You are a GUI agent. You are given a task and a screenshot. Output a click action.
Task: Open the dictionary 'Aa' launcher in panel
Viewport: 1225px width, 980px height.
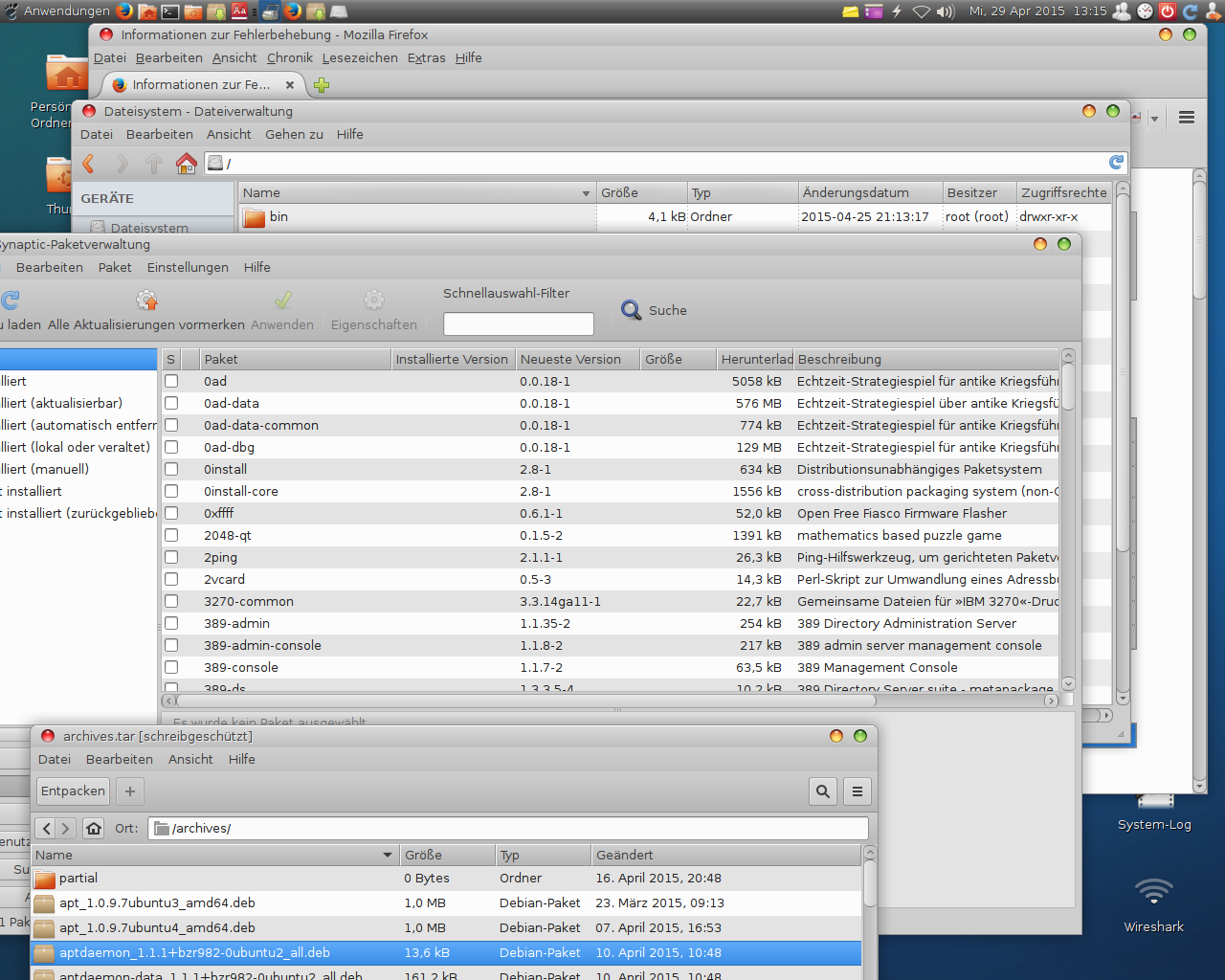(x=239, y=11)
